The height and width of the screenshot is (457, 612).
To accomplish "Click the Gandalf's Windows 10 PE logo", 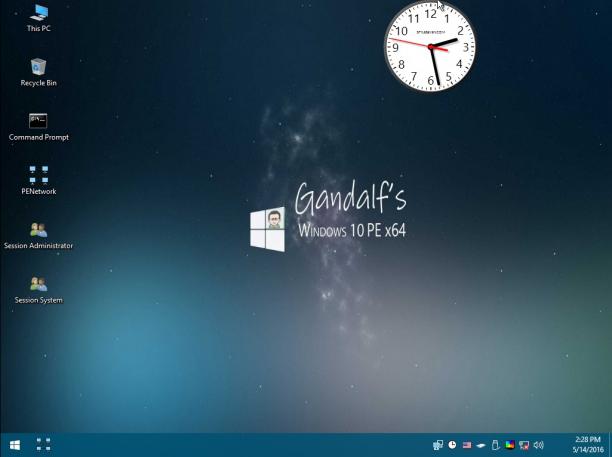I will 328,217.
